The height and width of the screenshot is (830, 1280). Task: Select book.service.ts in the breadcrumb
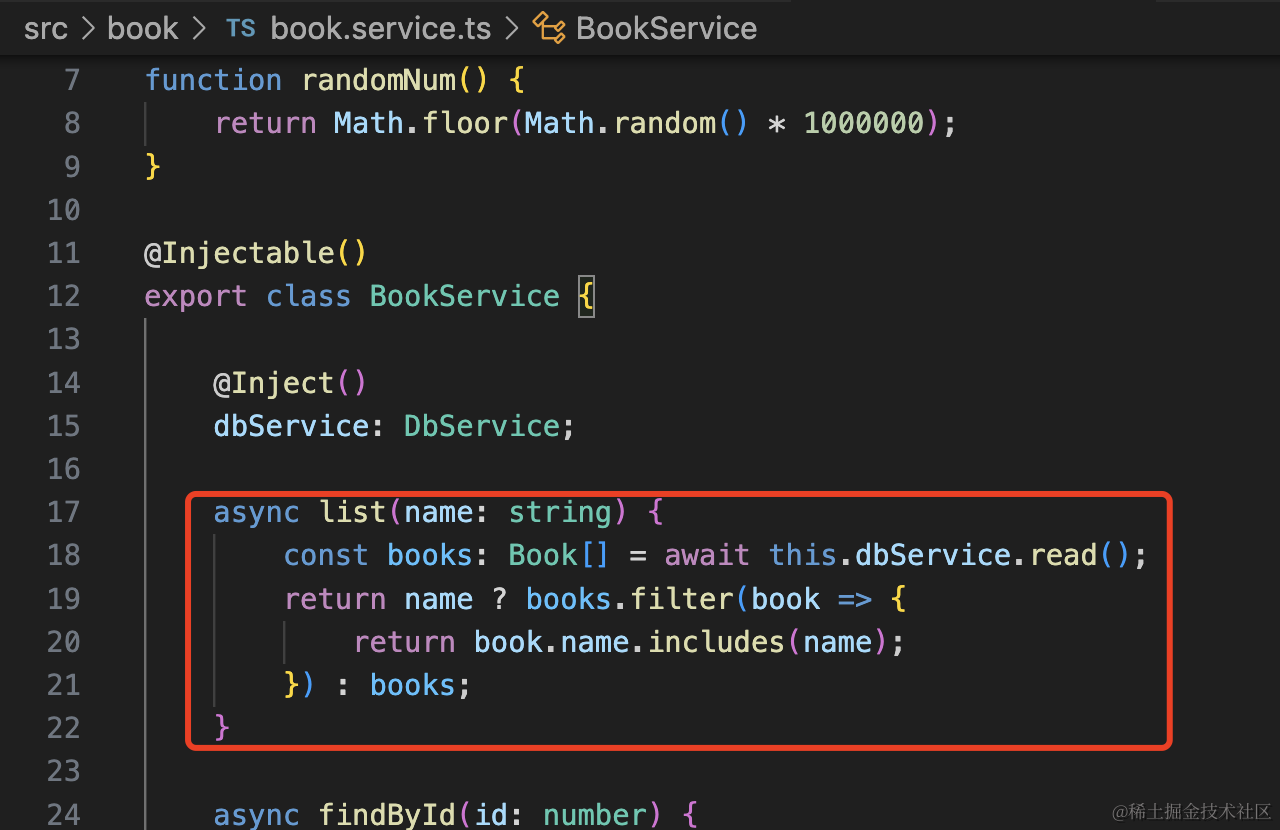click(x=380, y=28)
